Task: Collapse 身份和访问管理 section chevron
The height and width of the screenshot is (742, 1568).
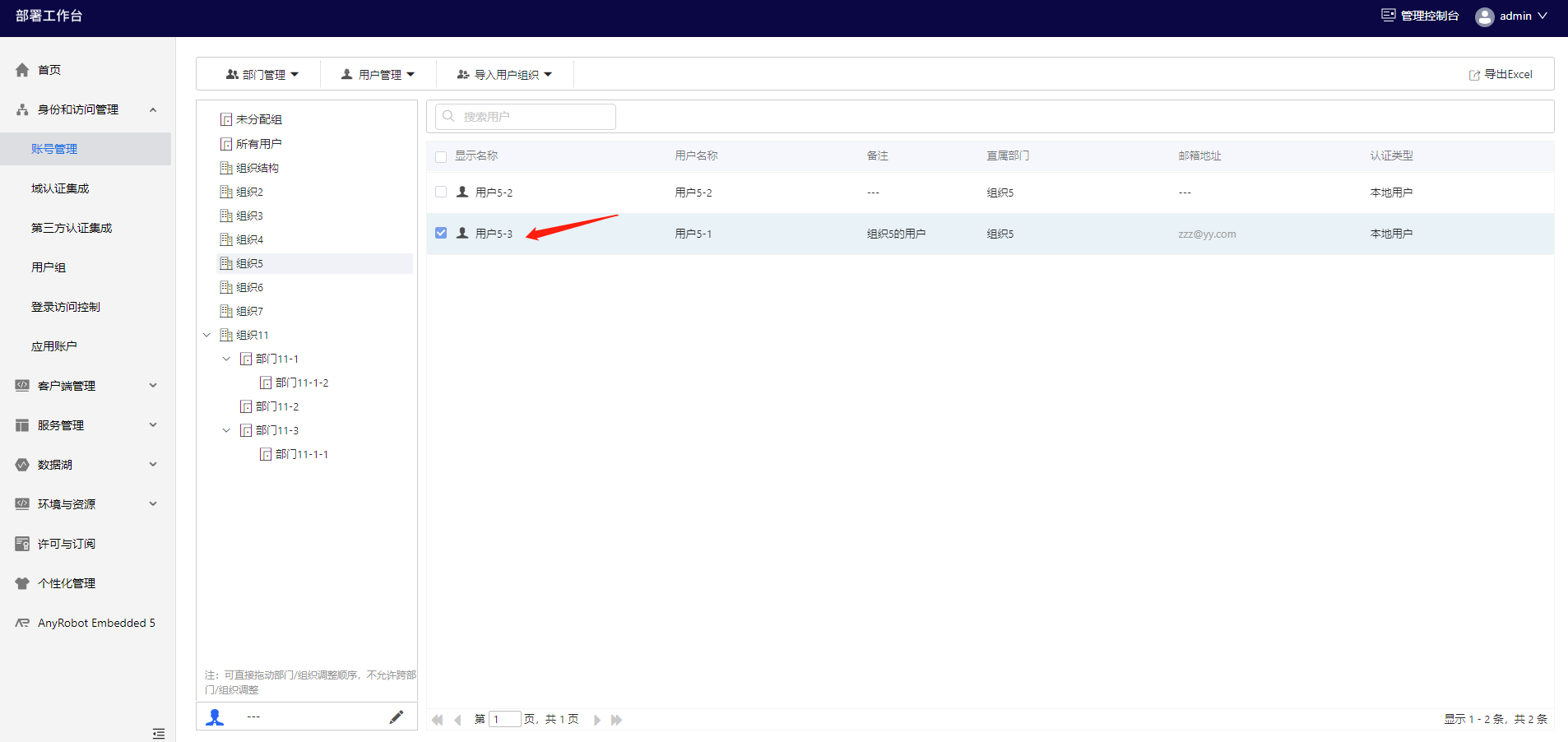Action: point(153,109)
